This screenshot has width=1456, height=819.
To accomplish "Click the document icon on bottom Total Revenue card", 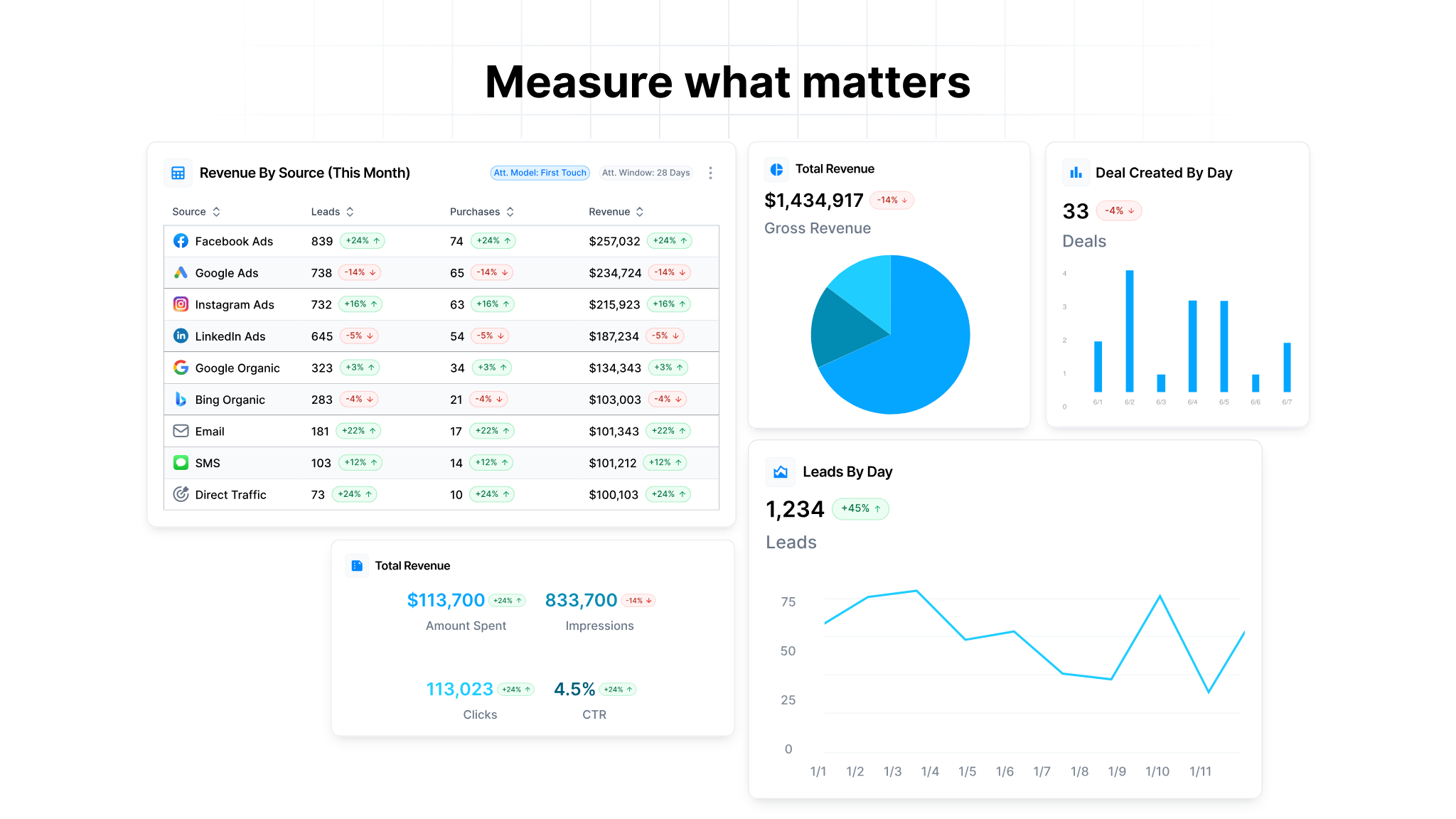I will click(x=357, y=566).
